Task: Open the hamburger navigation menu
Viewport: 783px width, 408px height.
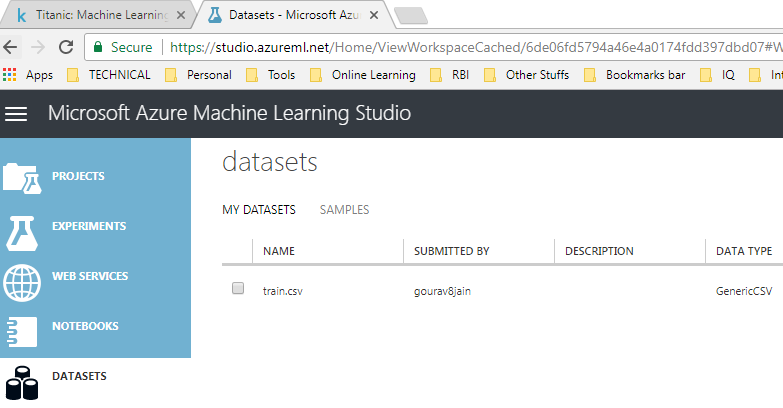Action: coord(16,113)
